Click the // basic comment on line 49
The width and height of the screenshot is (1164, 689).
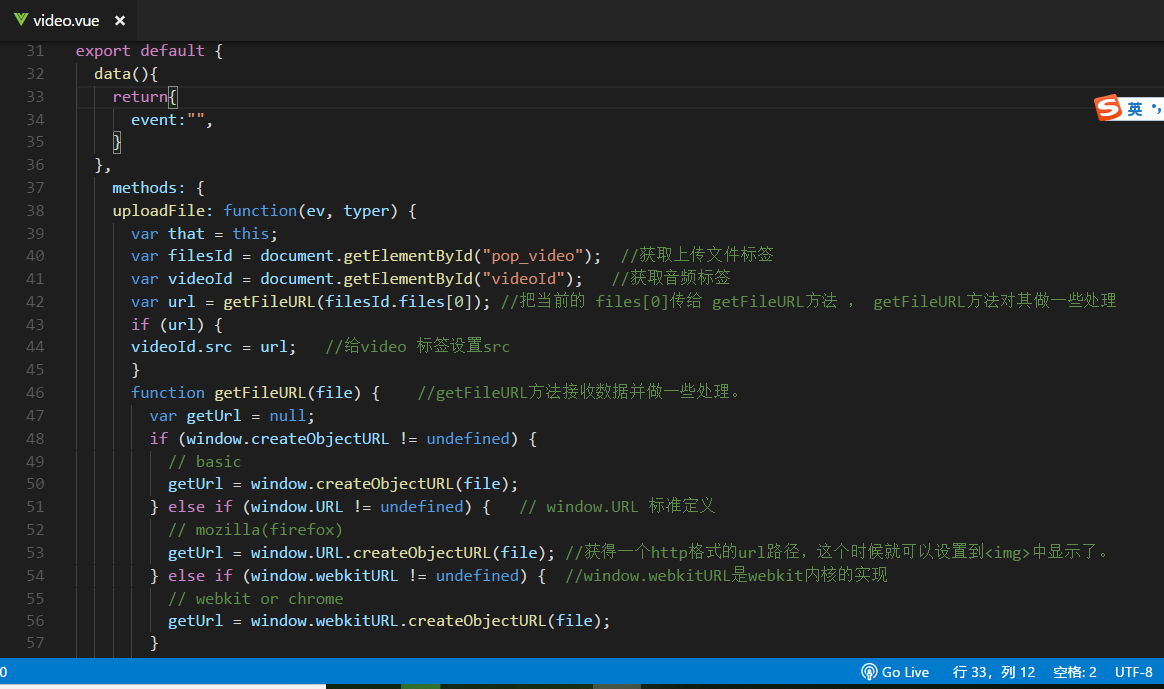(204, 461)
